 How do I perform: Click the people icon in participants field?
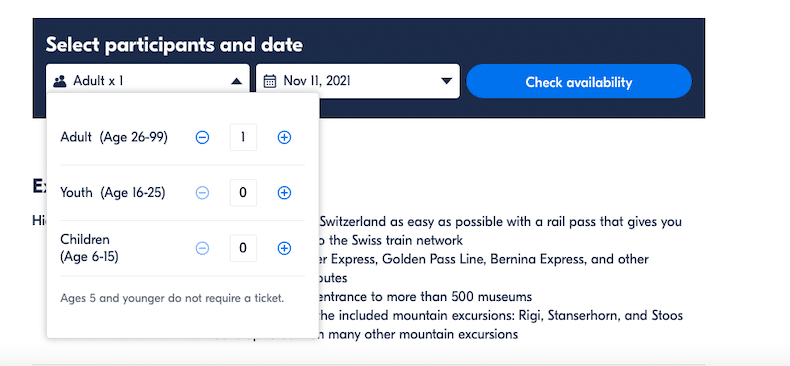[60, 81]
